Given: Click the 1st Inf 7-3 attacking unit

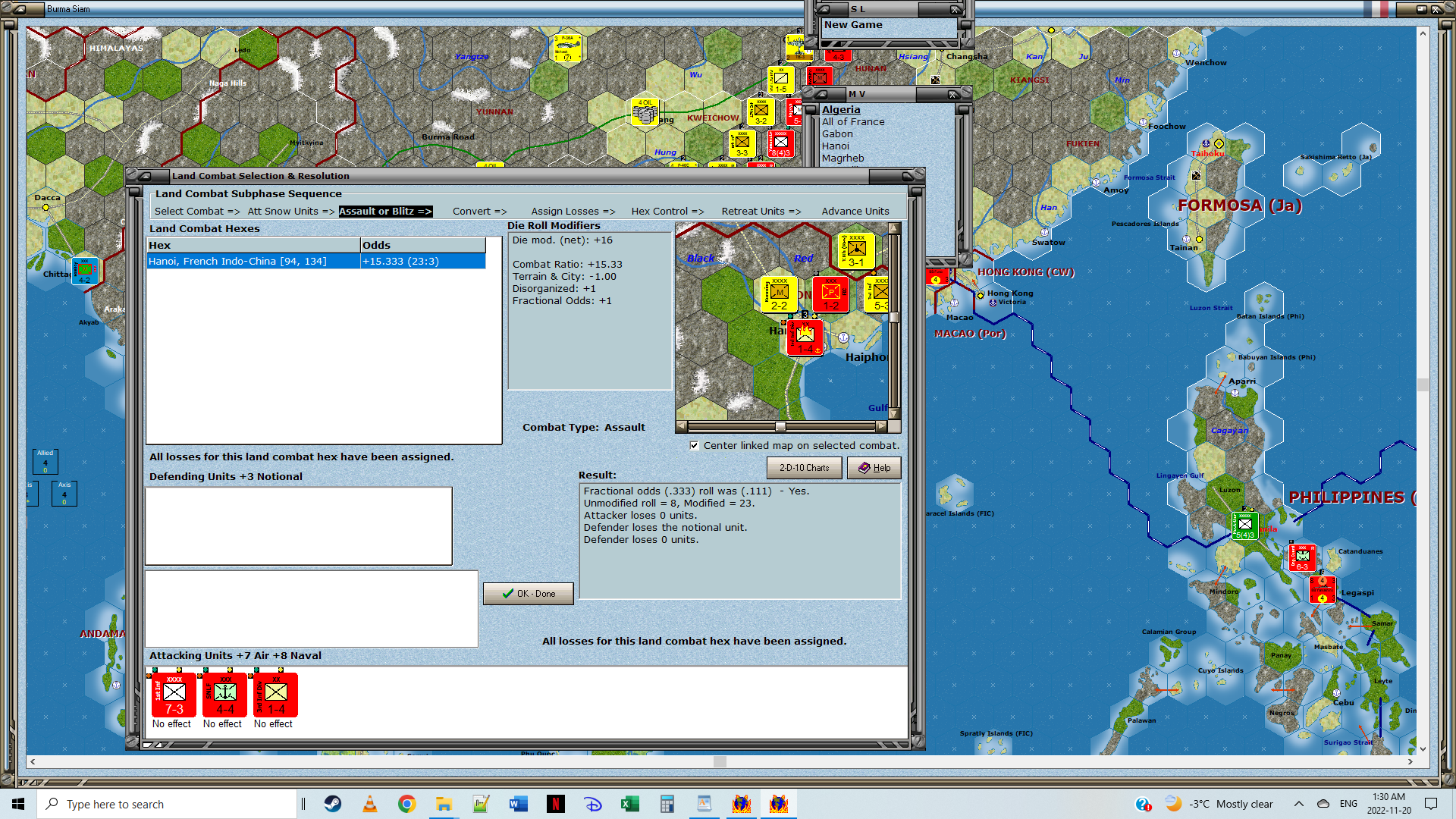Looking at the screenshot, I should pos(174,695).
